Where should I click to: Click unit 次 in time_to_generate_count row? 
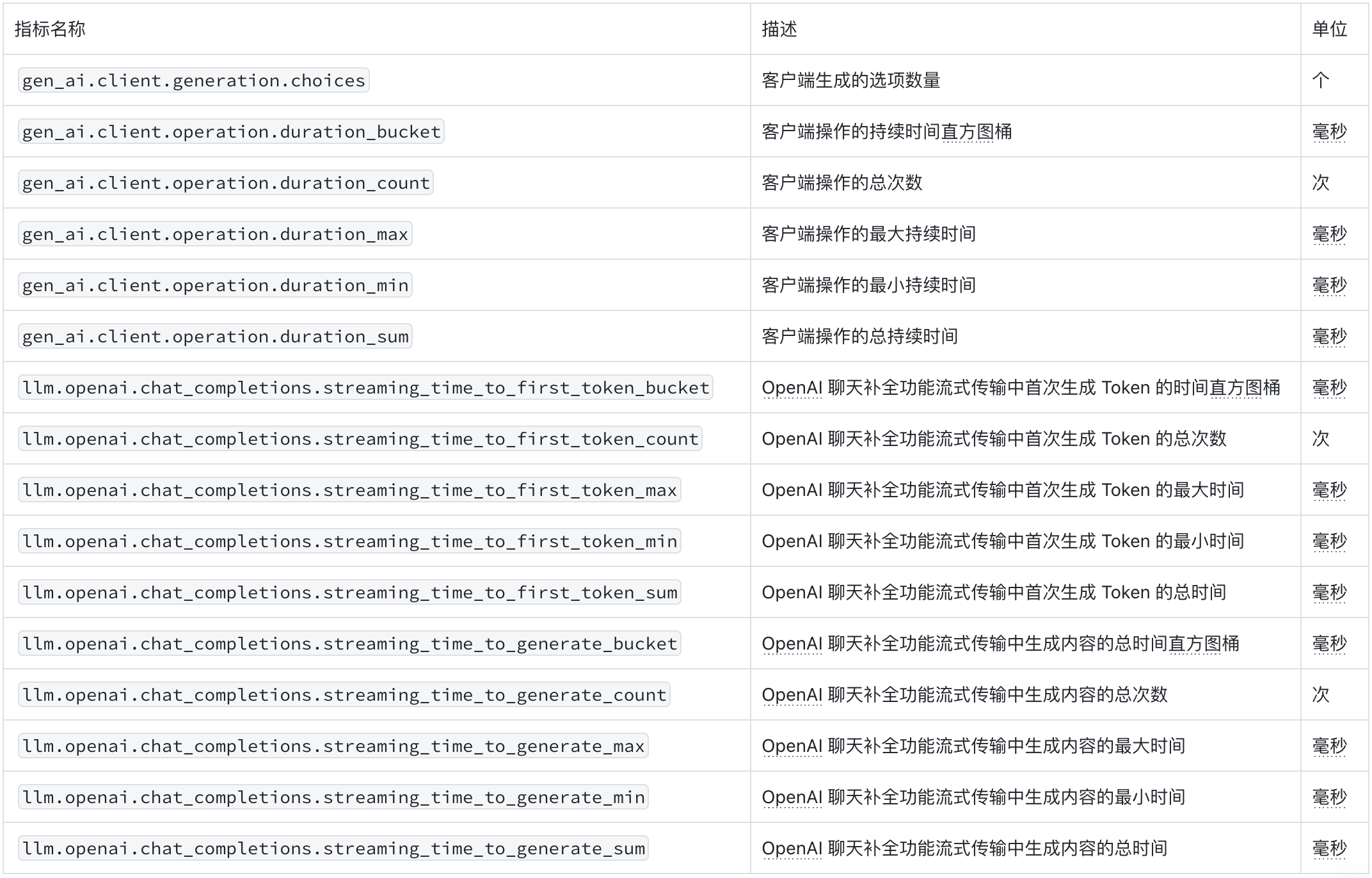1321,694
